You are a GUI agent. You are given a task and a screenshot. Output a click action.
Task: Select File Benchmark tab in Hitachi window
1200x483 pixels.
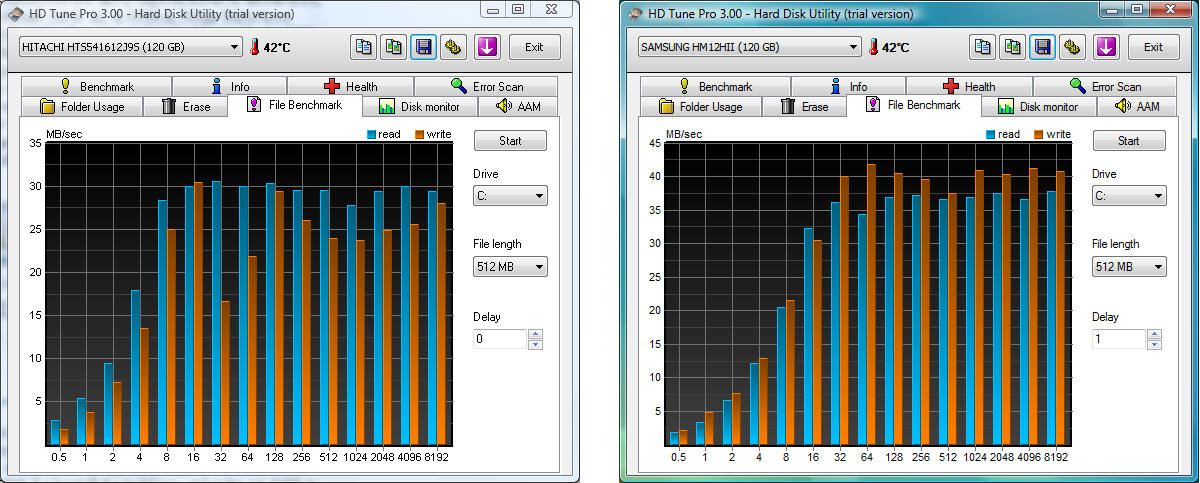[x=295, y=104]
